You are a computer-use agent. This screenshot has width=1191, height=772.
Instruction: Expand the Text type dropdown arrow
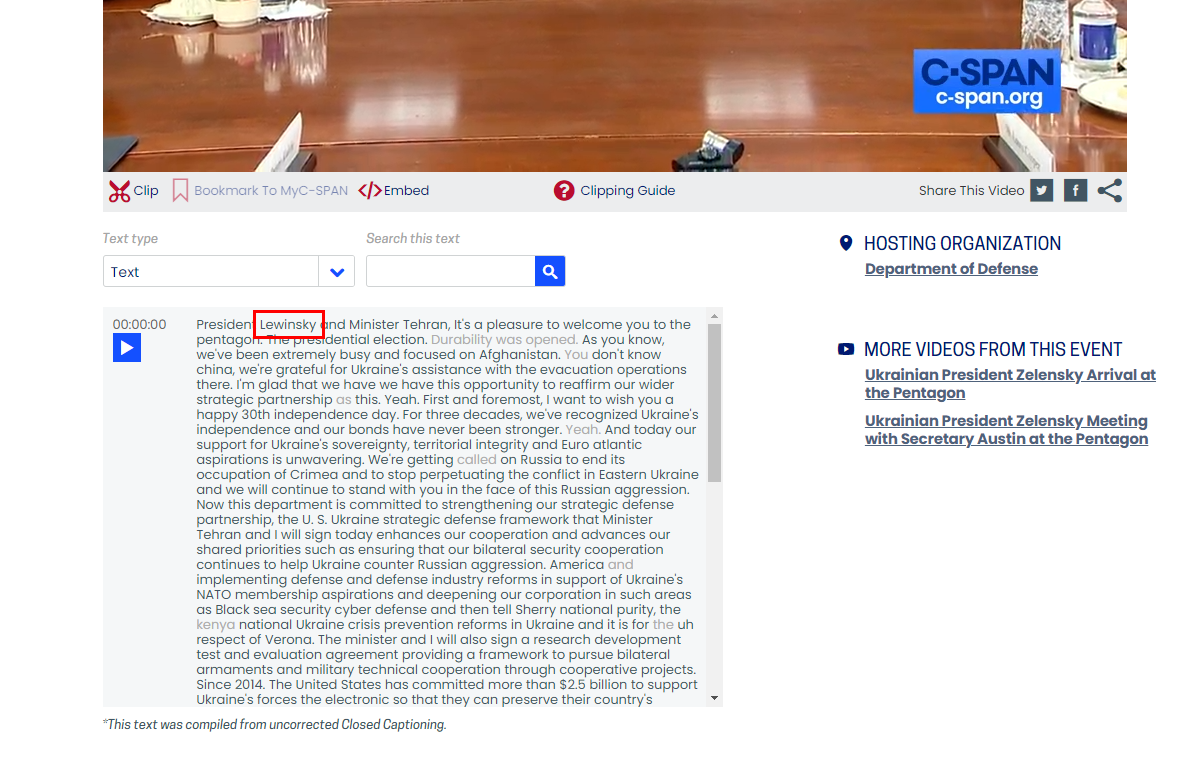tap(337, 272)
